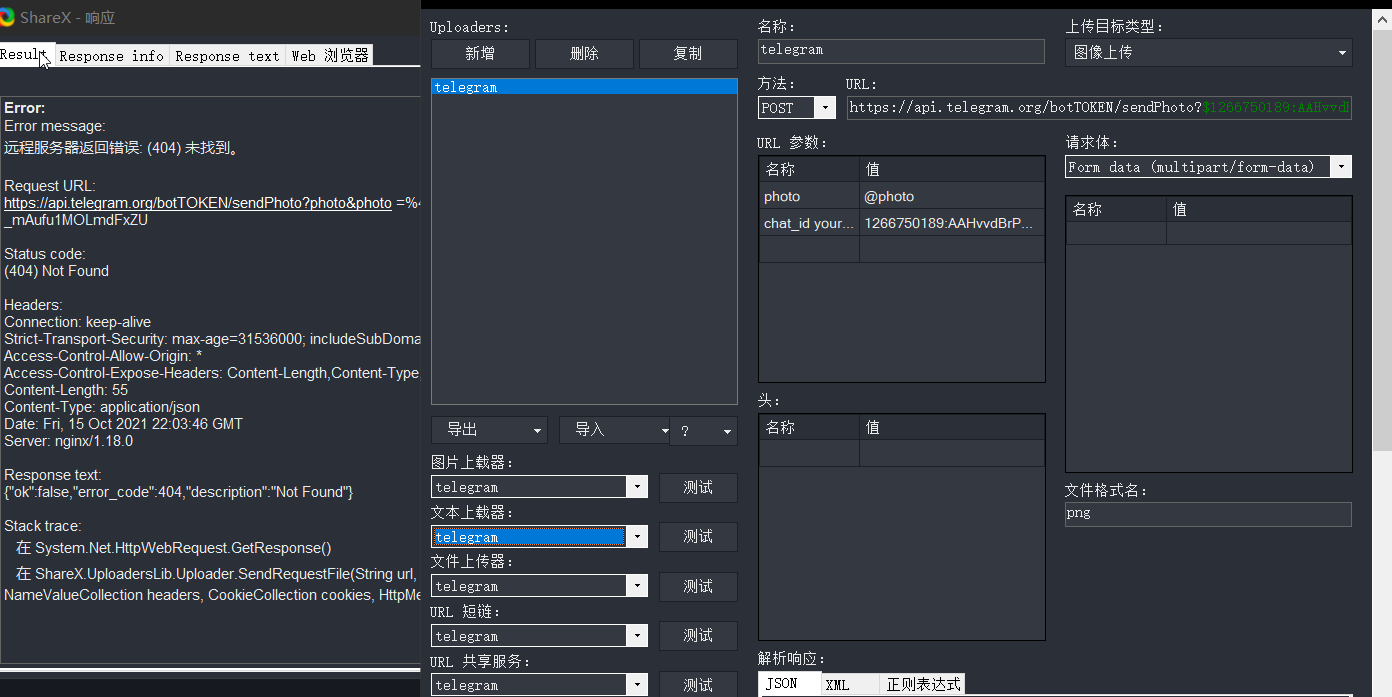This screenshot has height=697, width=1392.
Task: Open the ? help dropdown
Action: [704, 430]
